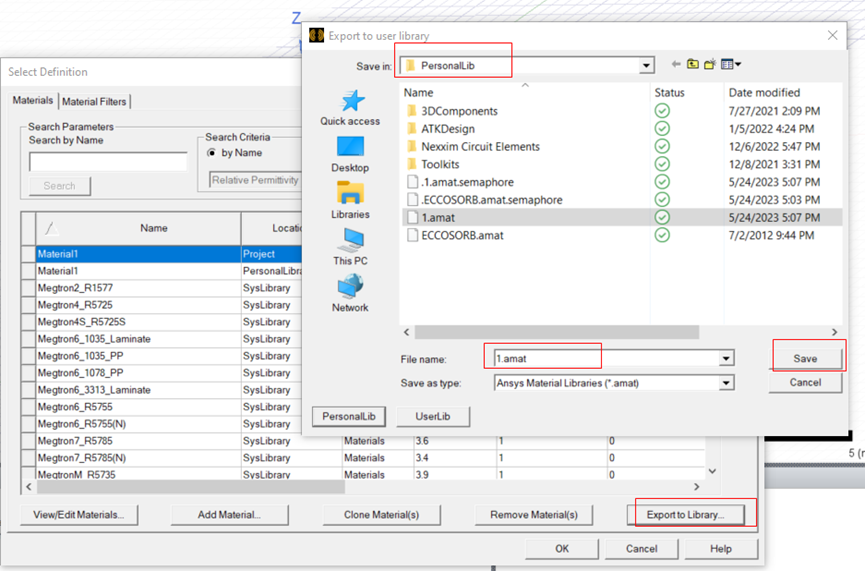This screenshot has width=865, height=571.
Task: Open the Desktop location in the sidebar
Action: click(x=350, y=154)
